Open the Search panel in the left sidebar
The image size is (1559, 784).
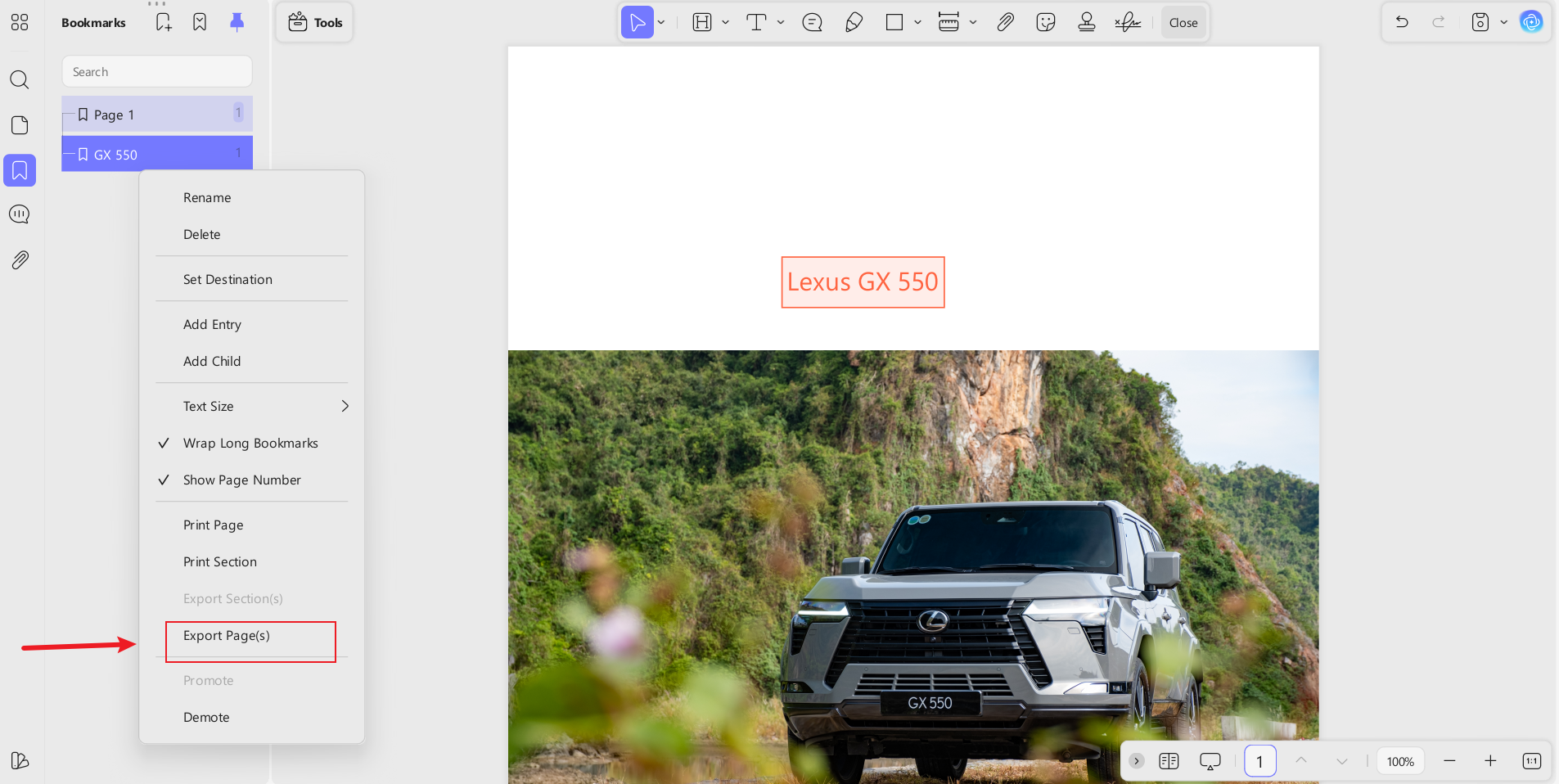click(19, 79)
